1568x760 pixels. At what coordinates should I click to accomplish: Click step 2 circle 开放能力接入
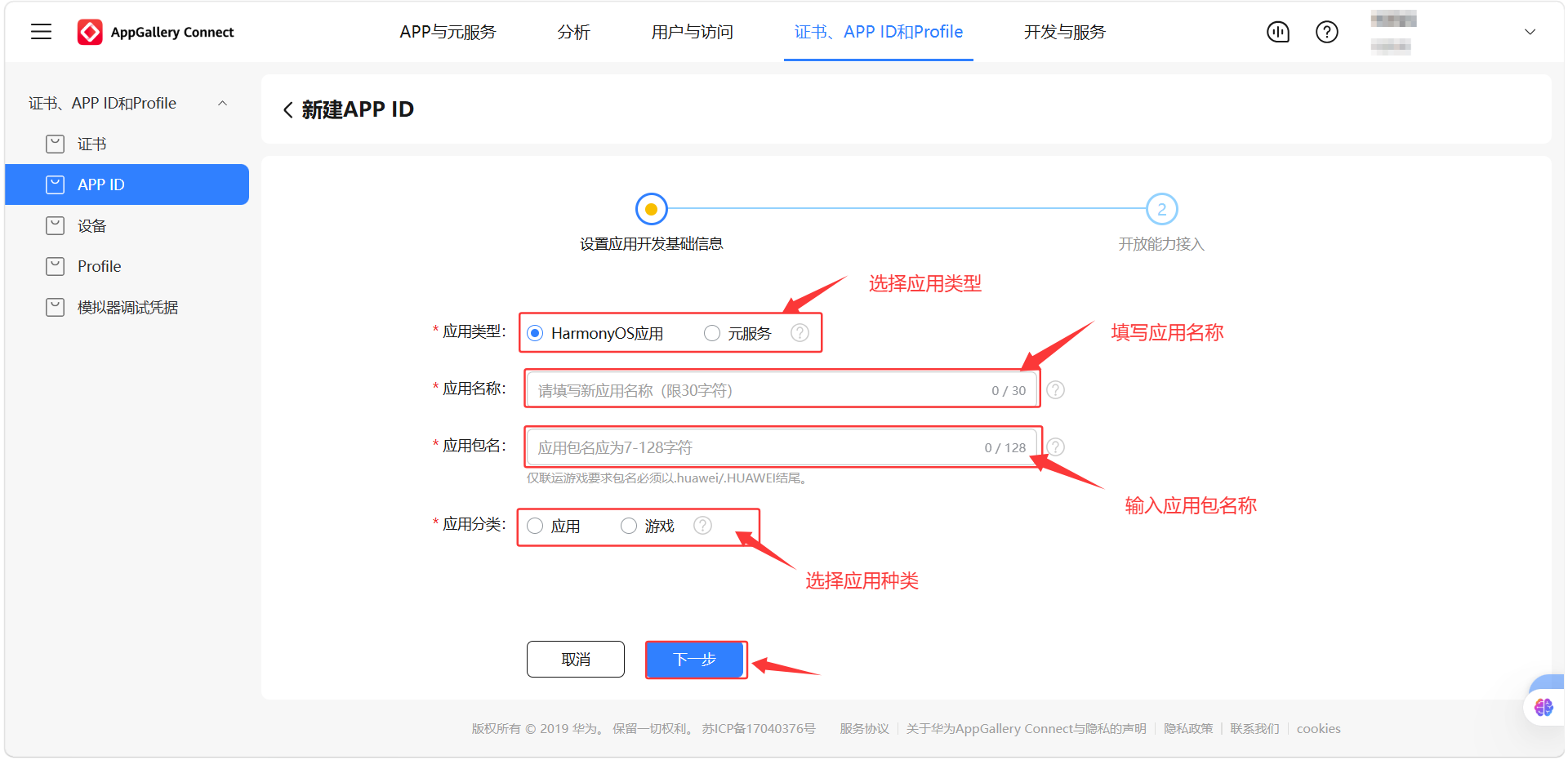1161,210
